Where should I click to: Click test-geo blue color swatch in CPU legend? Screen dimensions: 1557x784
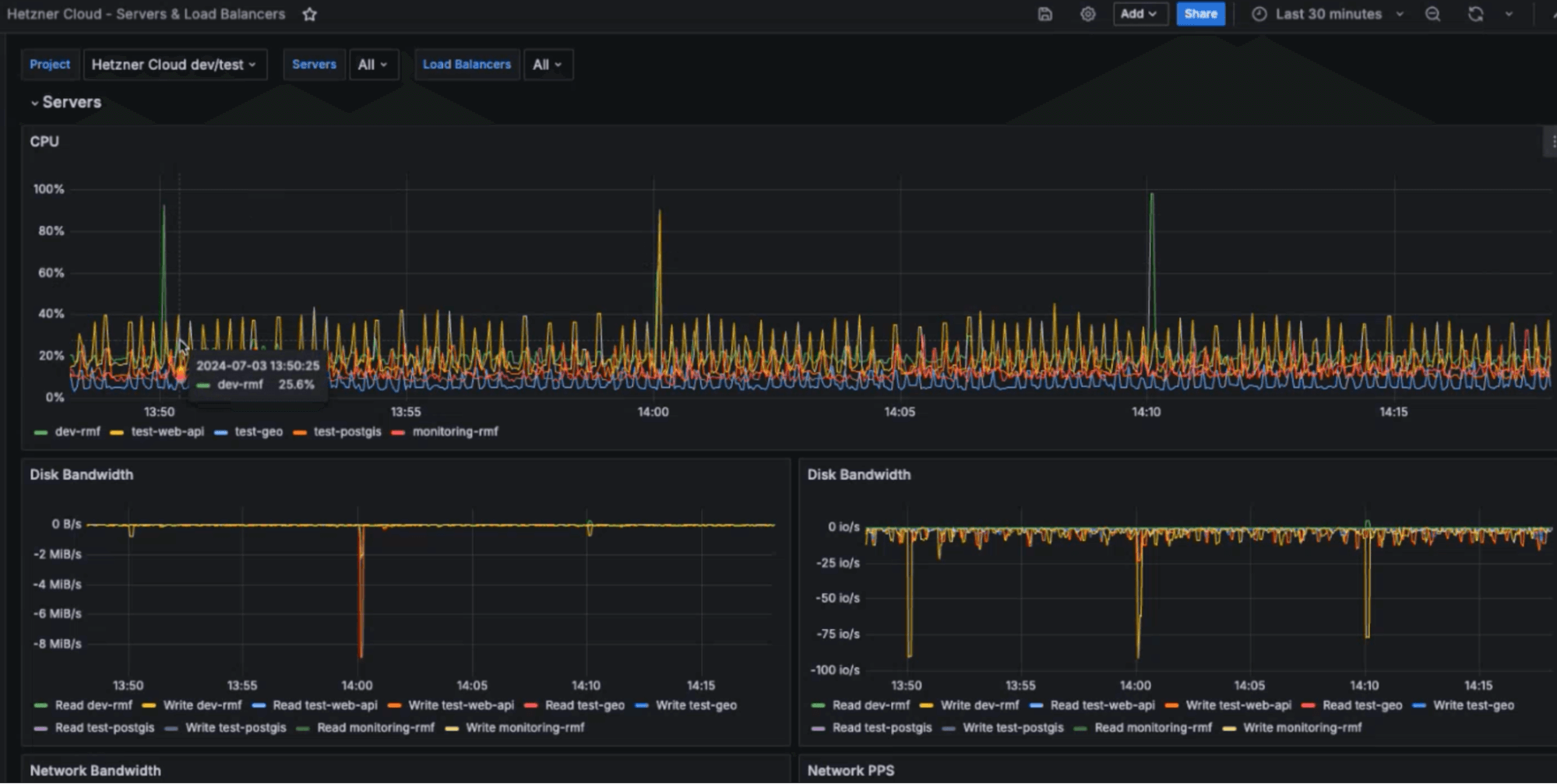(221, 432)
